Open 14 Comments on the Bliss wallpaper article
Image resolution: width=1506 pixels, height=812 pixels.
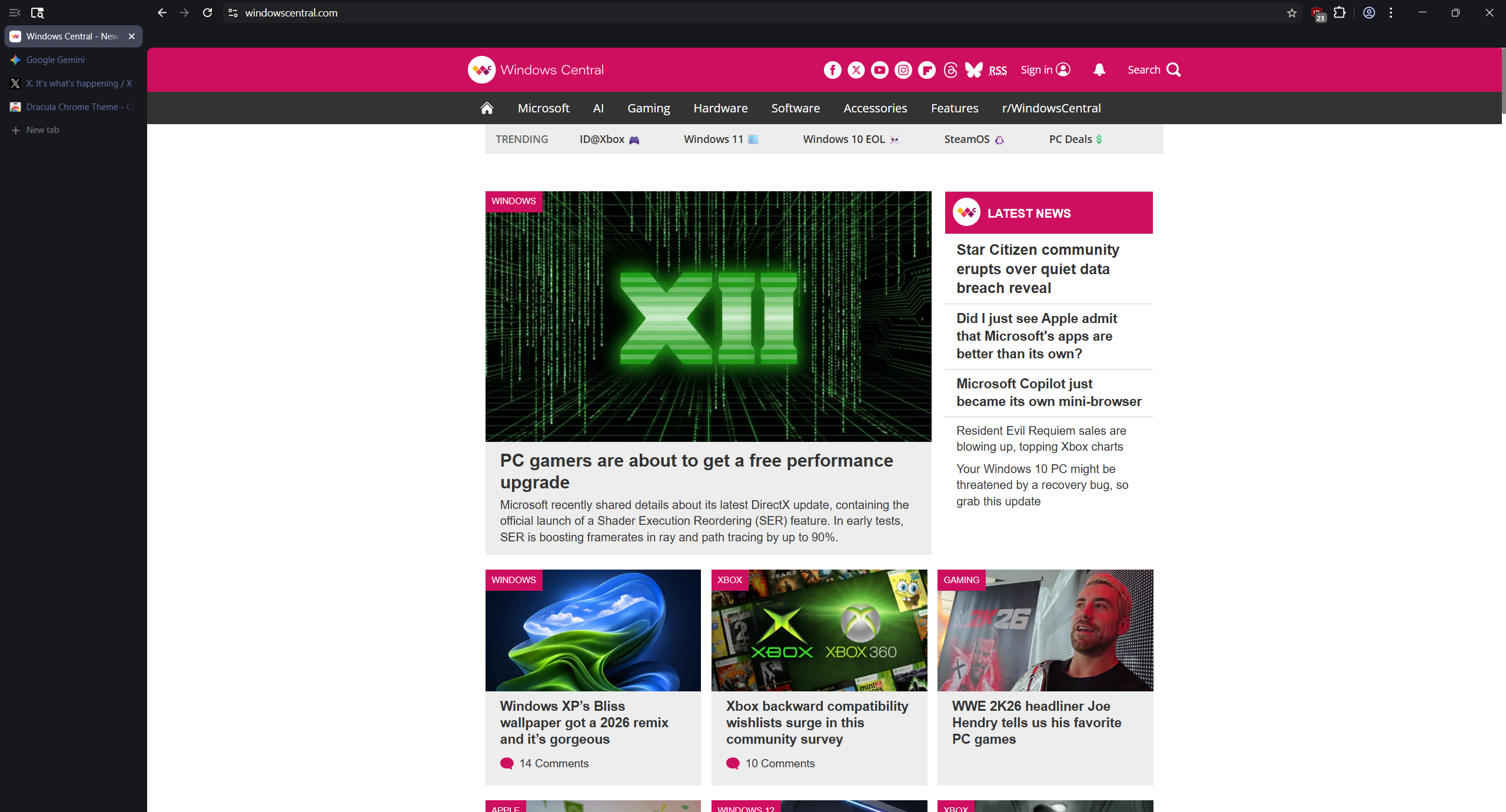(x=554, y=763)
